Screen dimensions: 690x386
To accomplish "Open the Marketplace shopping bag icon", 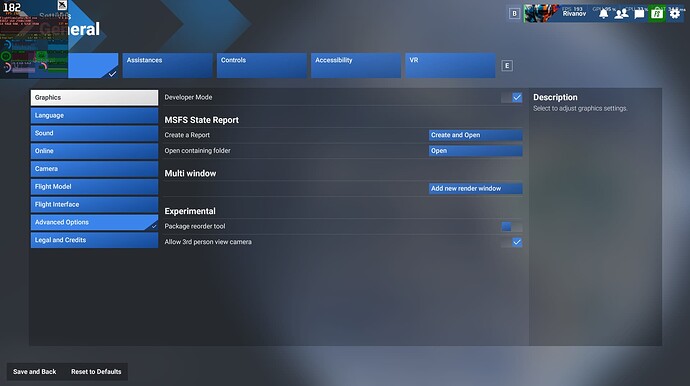I will coord(657,13).
